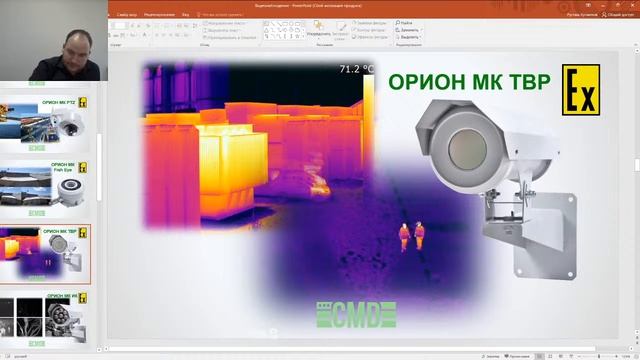The width and height of the screenshot is (640, 360).
Task: Open the Рецензирование ribbon tab
Action: point(159,15)
